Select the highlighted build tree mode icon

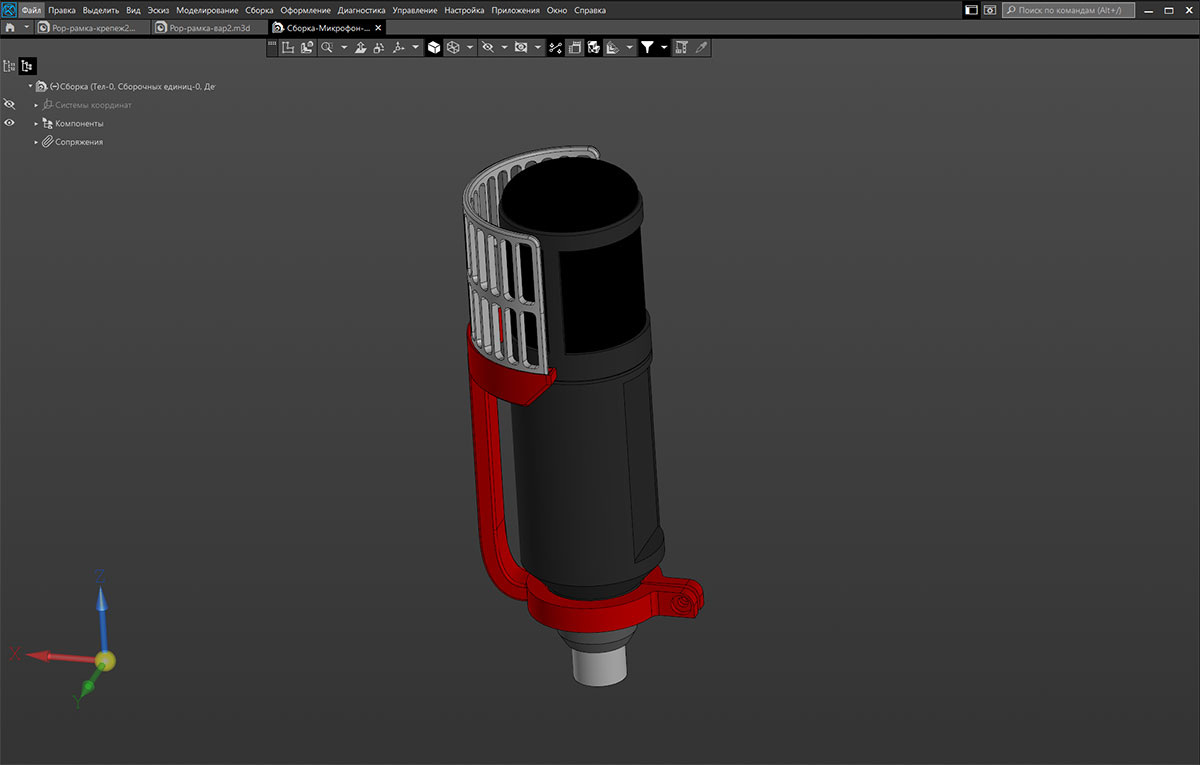tap(28, 66)
